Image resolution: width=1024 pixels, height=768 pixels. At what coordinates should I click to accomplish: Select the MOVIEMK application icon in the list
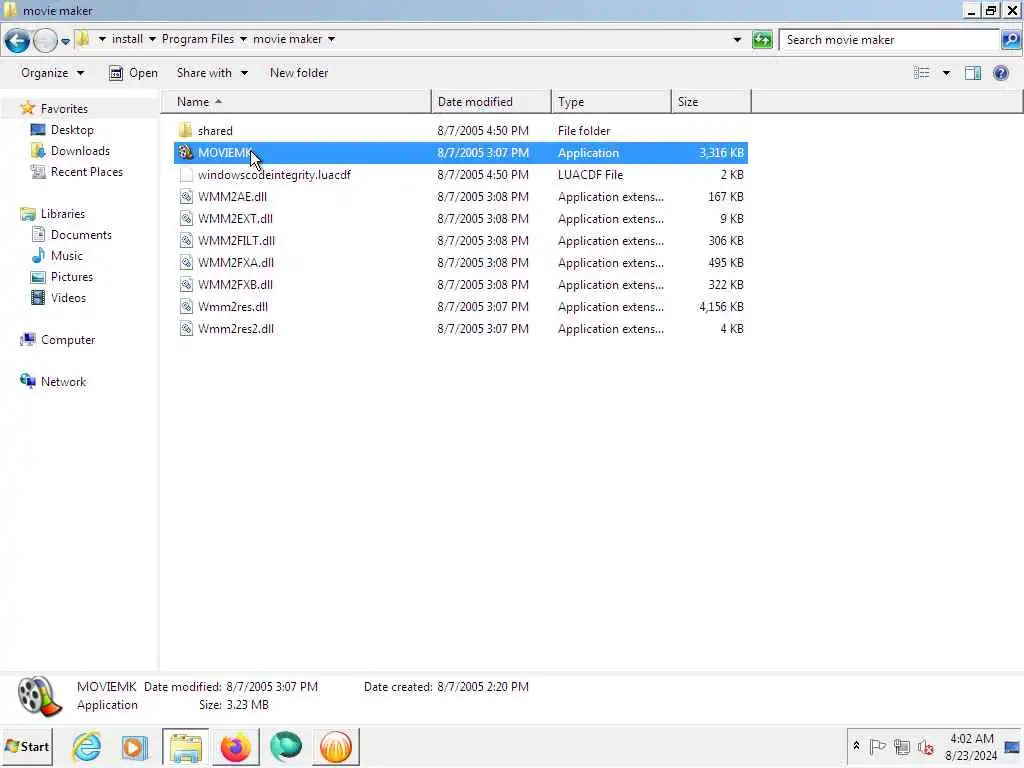tap(185, 152)
